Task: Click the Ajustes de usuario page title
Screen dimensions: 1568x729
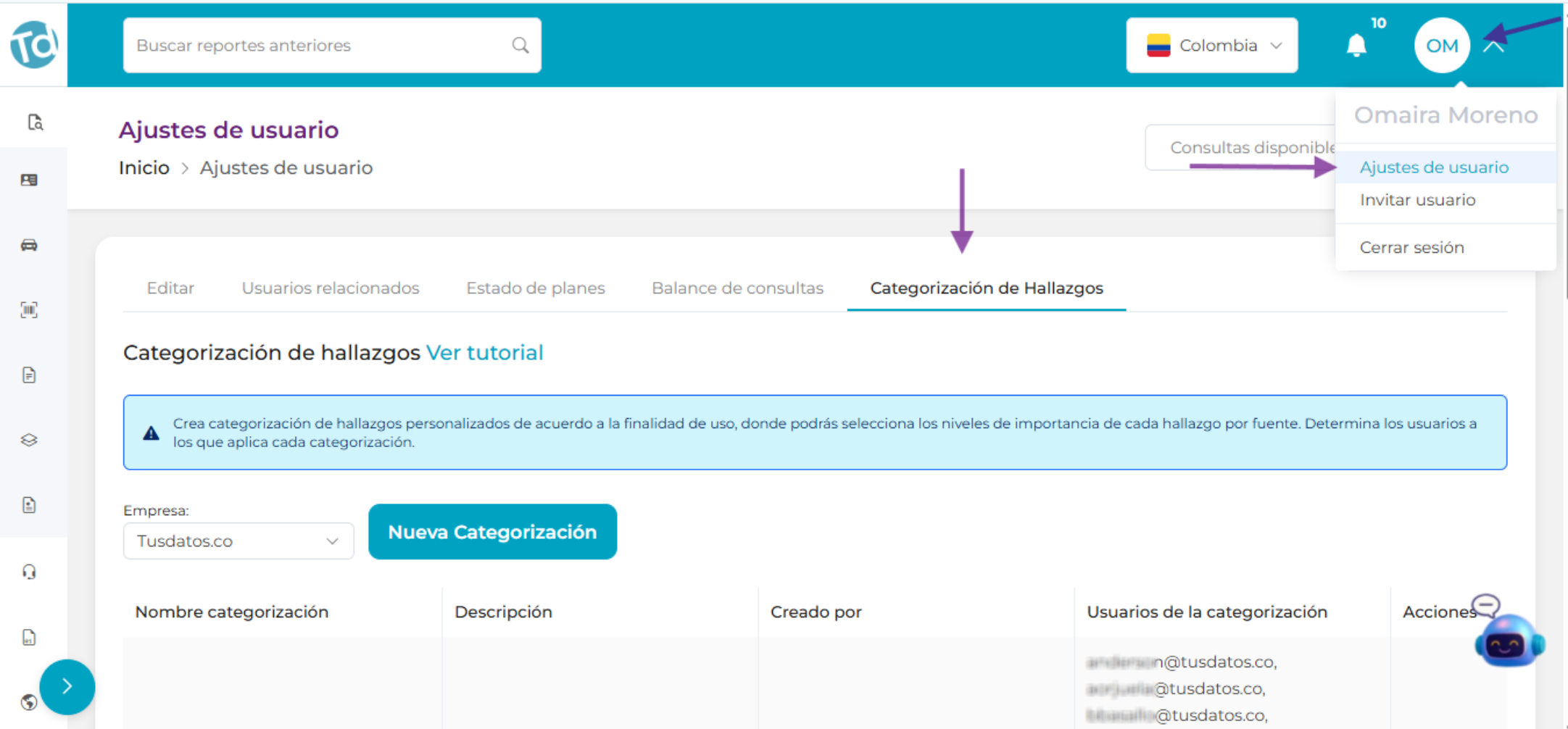Action: (228, 130)
